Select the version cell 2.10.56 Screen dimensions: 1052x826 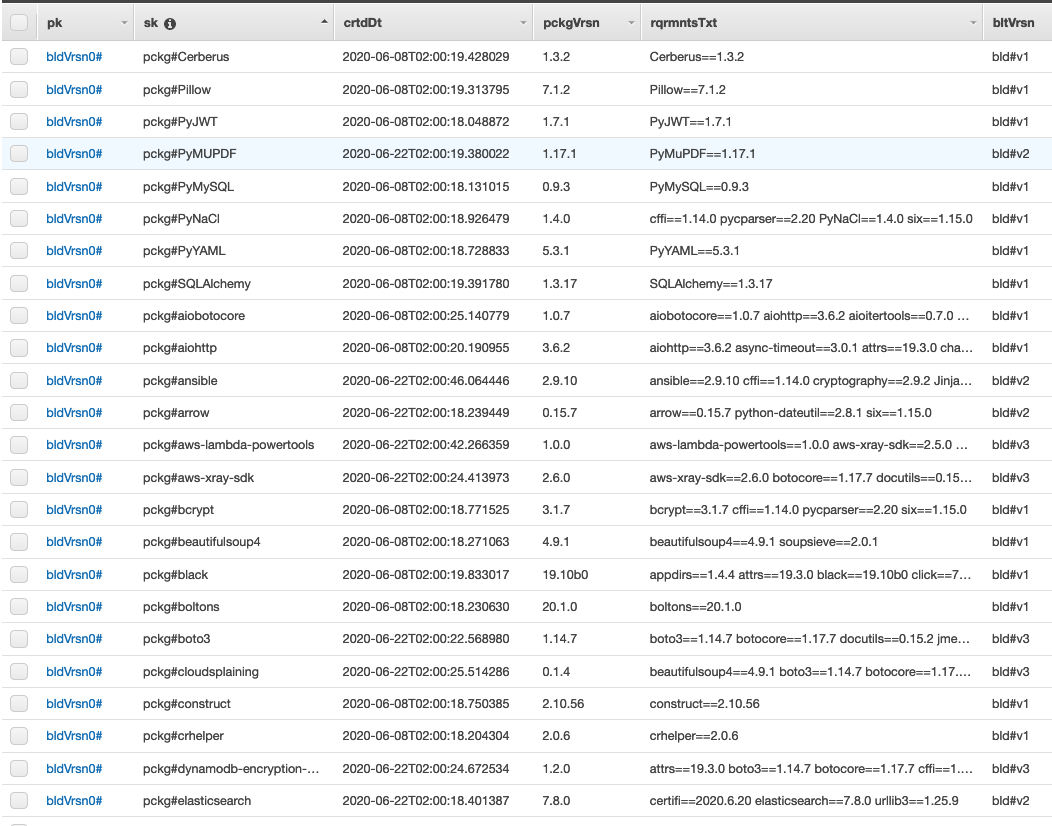pos(563,703)
